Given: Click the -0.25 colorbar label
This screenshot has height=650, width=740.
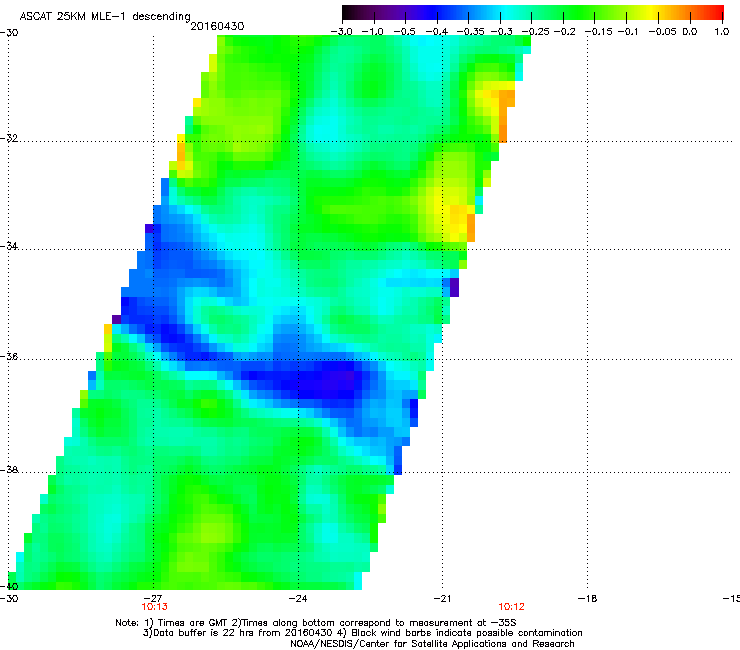Looking at the screenshot, I should [x=535, y=32].
